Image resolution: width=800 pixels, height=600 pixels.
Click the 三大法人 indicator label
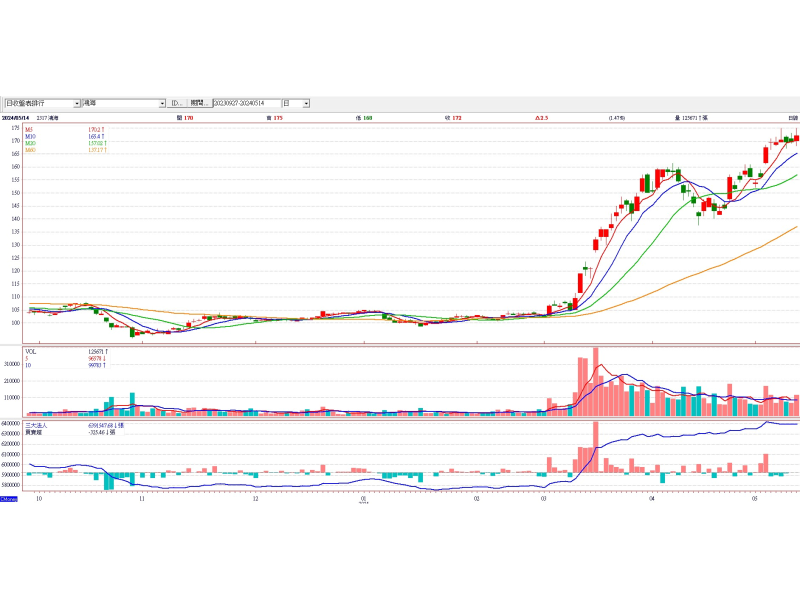36,425
